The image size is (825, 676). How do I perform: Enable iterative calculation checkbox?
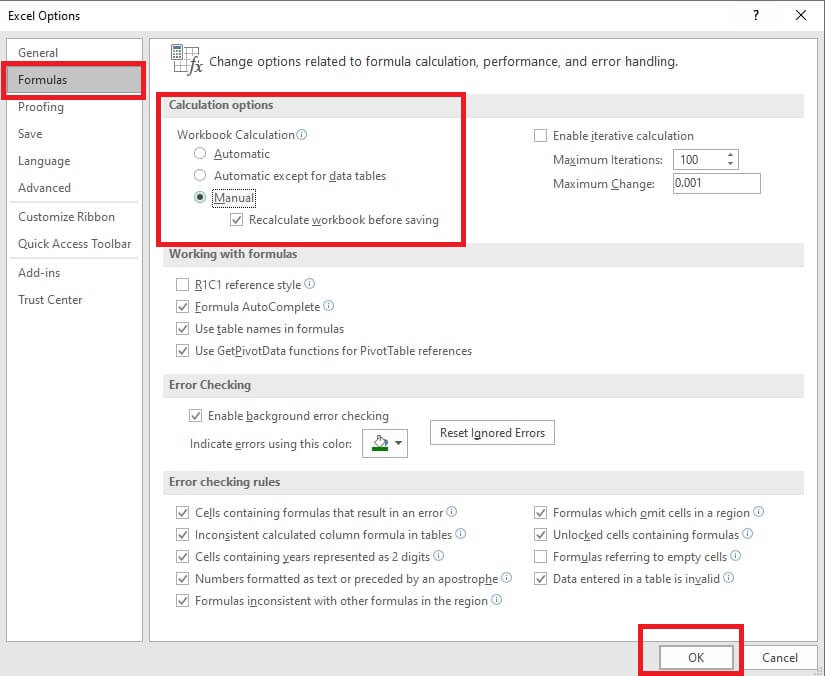click(540, 136)
